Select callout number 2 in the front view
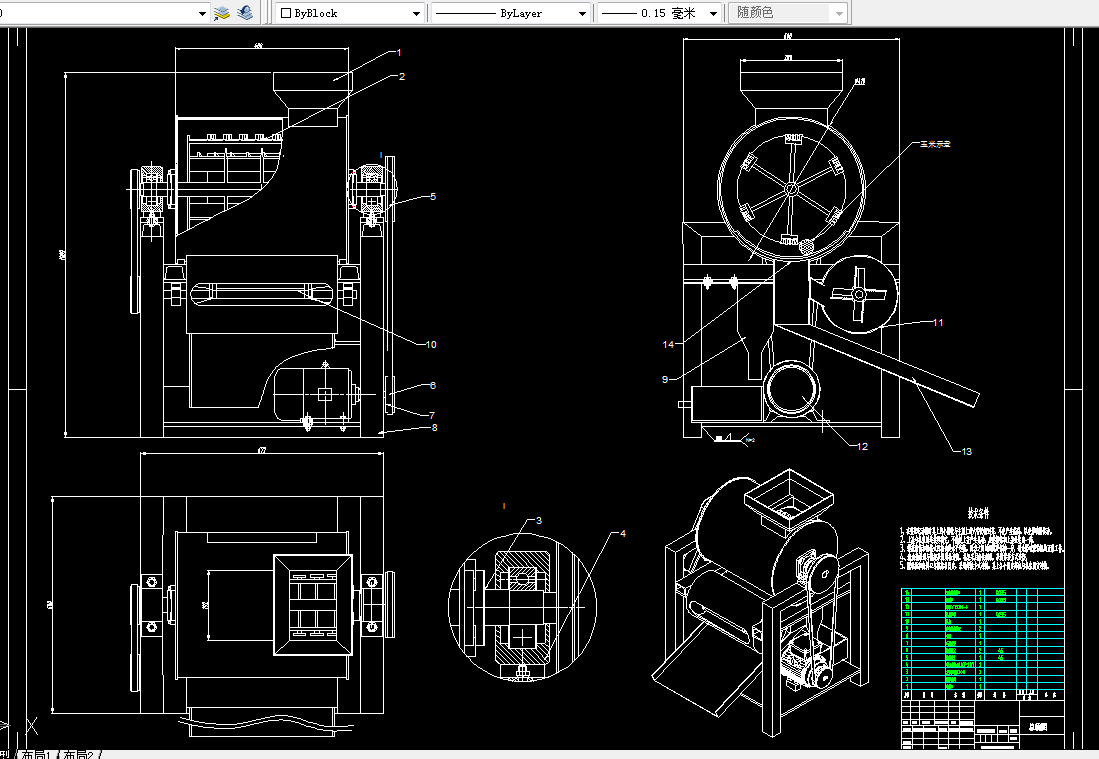The width and height of the screenshot is (1099, 759). tap(402, 76)
